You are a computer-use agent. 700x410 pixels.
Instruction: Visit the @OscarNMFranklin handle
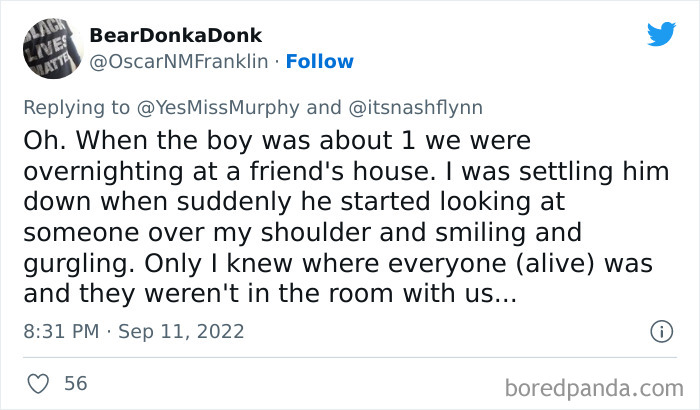click(x=181, y=61)
